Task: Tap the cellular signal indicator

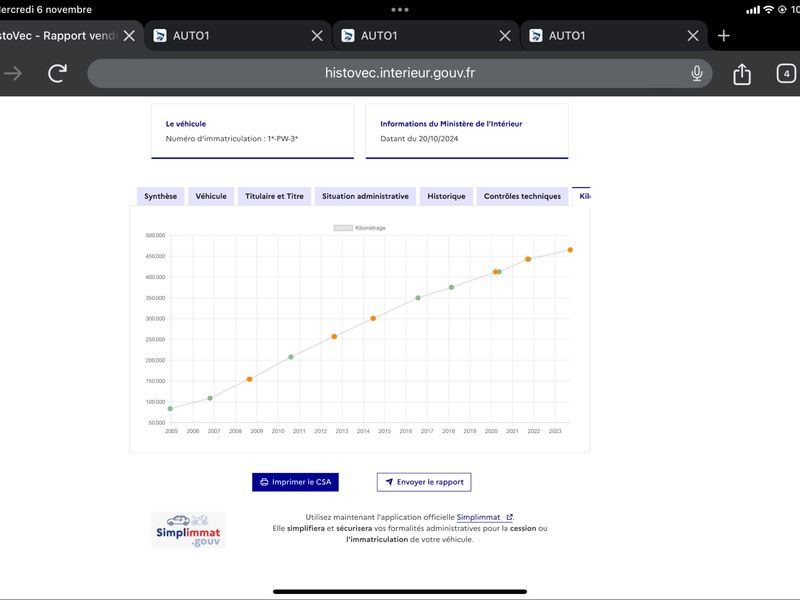Action: 753,10
